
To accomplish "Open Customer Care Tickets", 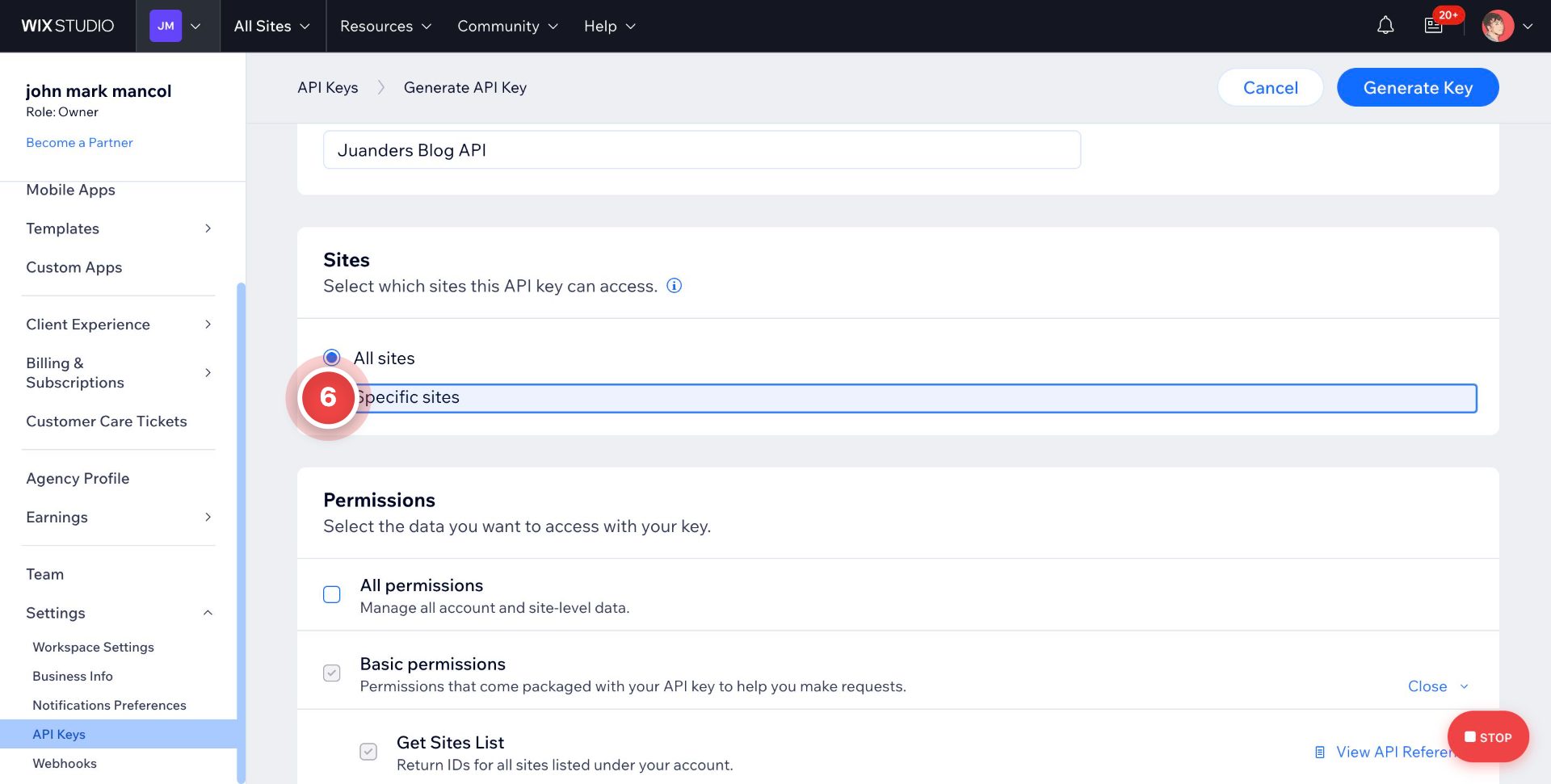I will pyautogui.click(x=106, y=421).
